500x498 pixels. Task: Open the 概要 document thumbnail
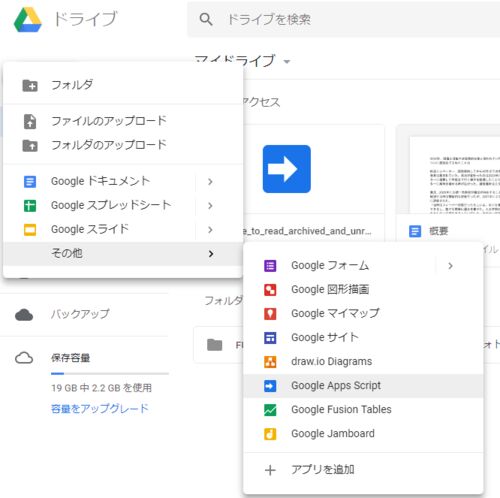click(448, 169)
